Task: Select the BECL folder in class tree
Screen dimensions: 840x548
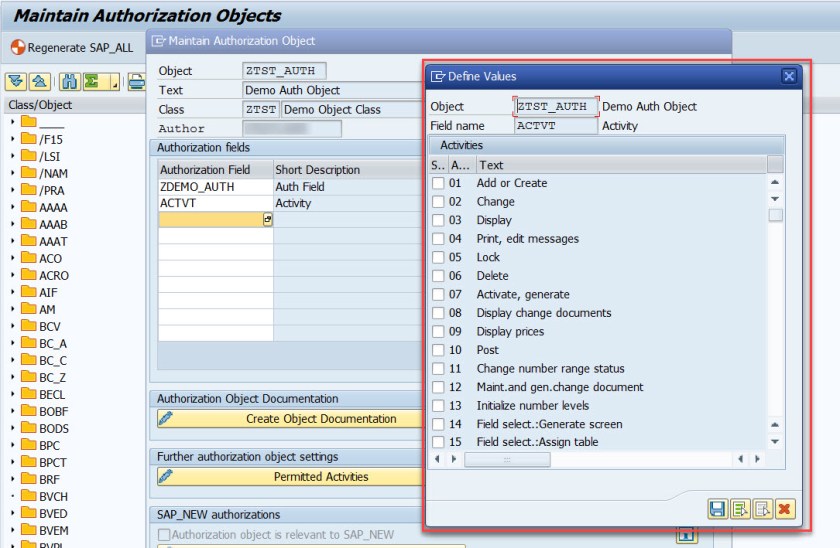Action: (43, 394)
